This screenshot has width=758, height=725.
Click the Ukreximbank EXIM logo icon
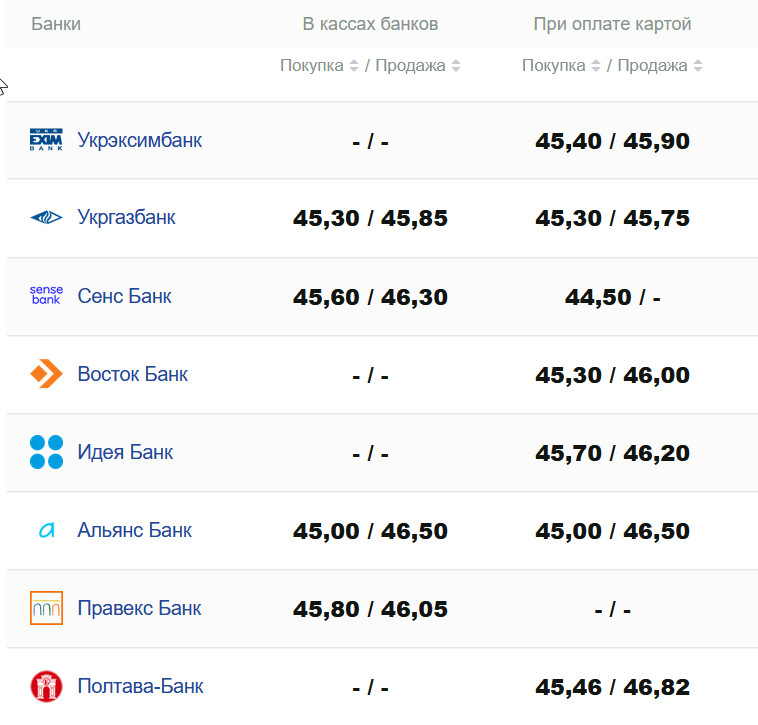pyautogui.click(x=46, y=140)
